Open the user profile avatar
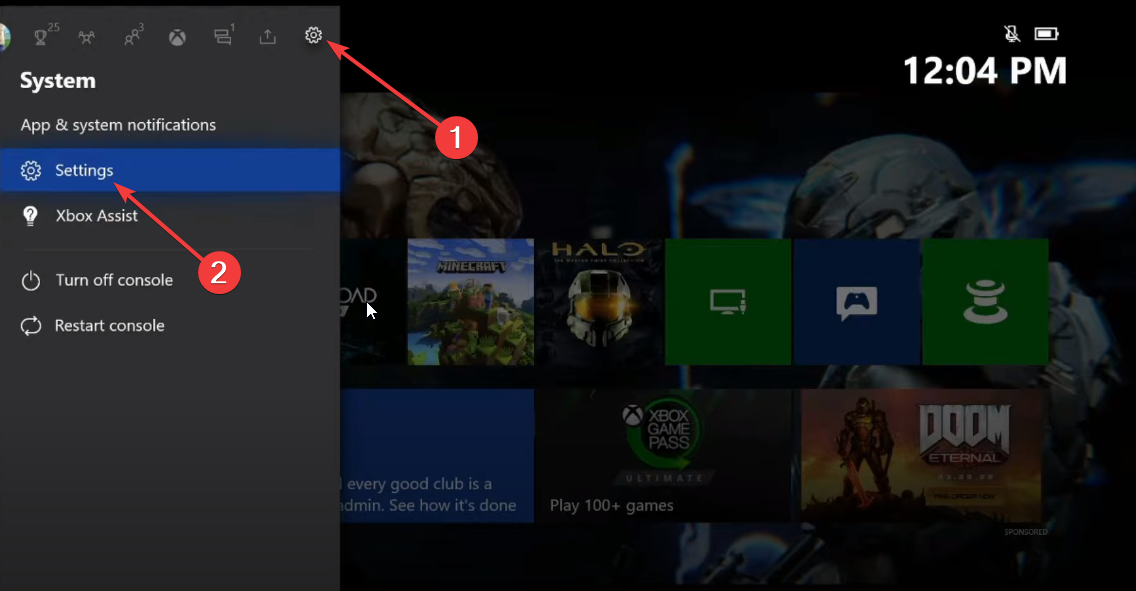The image size is (1136, 591). click(x=4, y=37)
